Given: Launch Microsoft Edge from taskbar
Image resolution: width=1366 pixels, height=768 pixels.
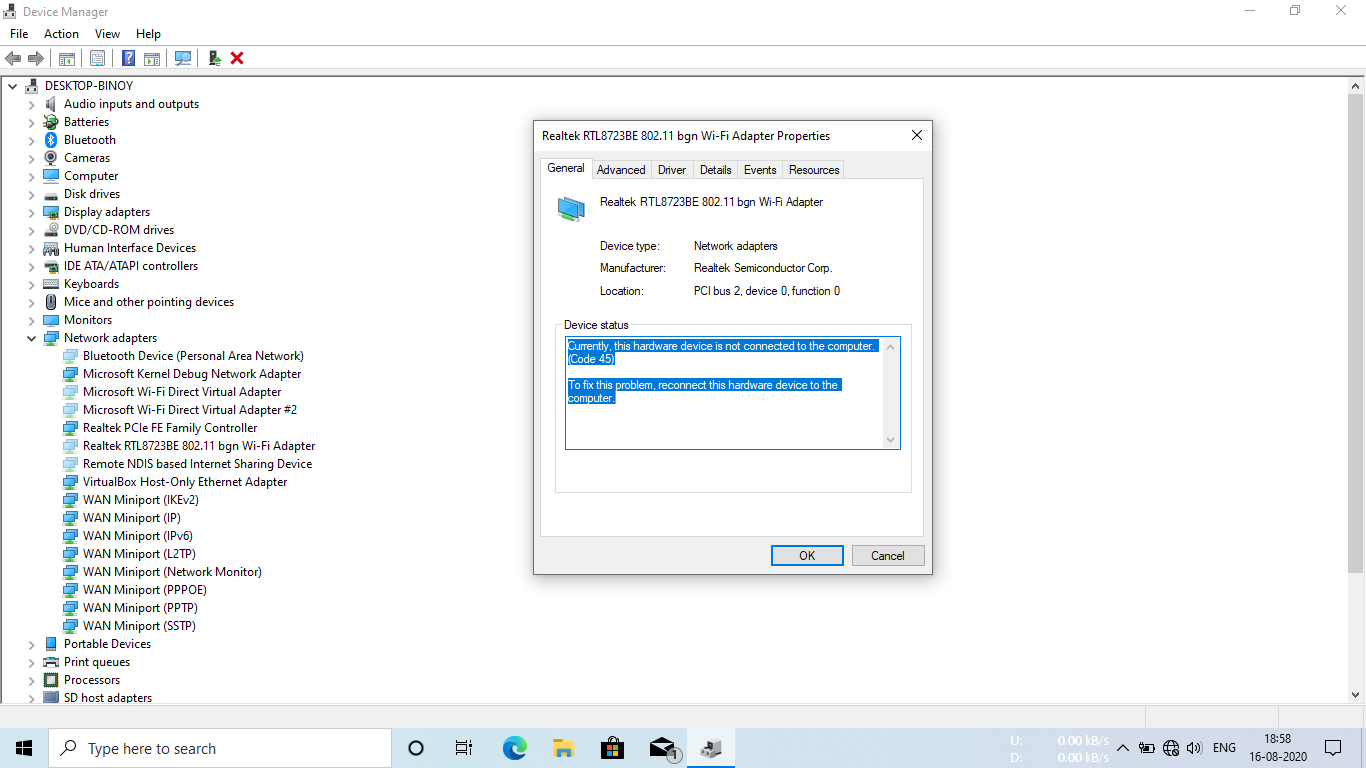Looking at the screenshot, I should 514,748.
